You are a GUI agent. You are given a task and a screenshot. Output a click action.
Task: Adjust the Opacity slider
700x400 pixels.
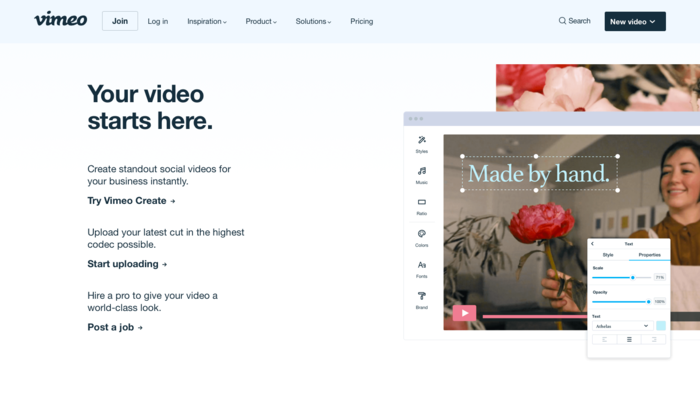[x=621, y=302]
